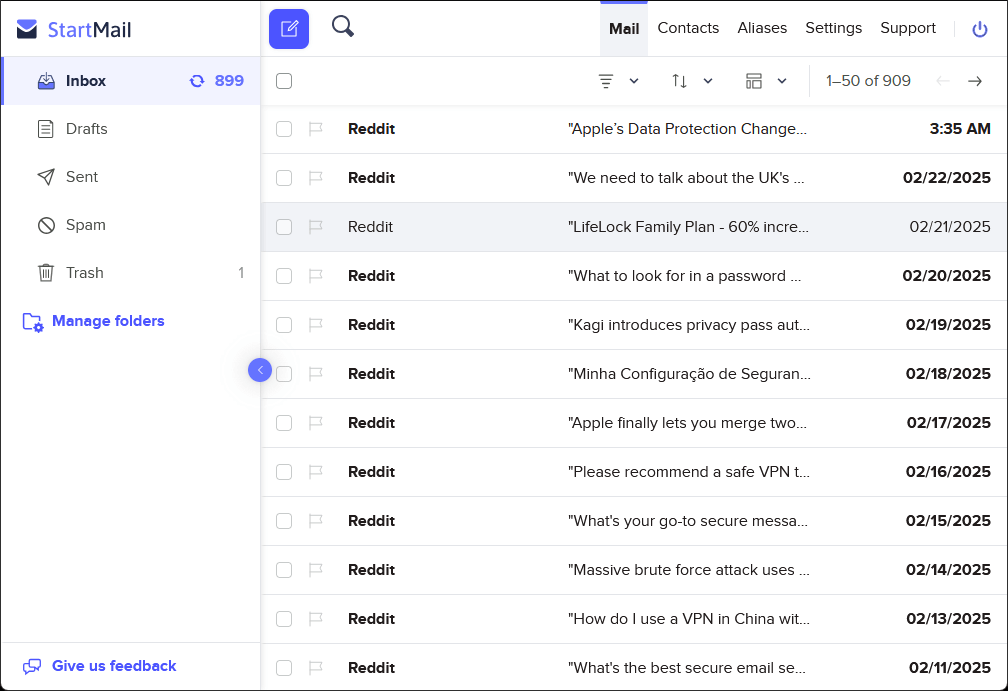Screen dimensions: 1008x691
Task: Flag the "Apple finally lets you merge" email
Action: point(316,423)
